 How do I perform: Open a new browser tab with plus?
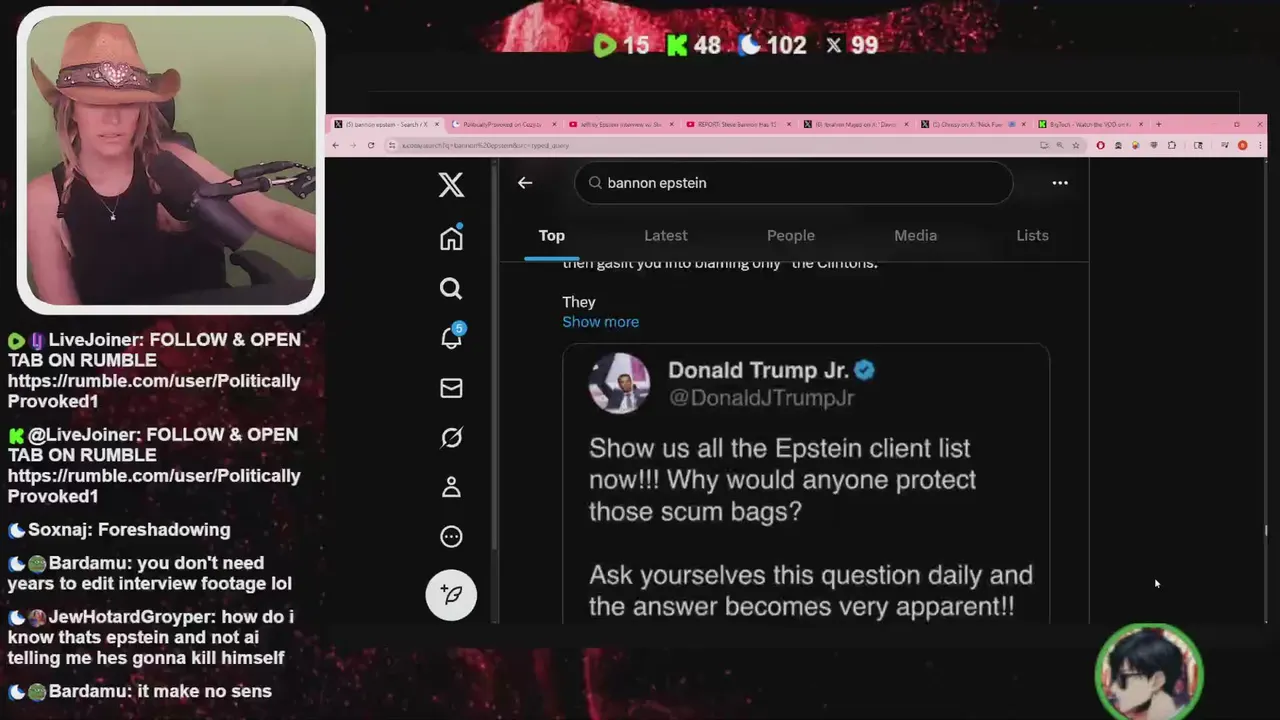[x=1158, y=124]
